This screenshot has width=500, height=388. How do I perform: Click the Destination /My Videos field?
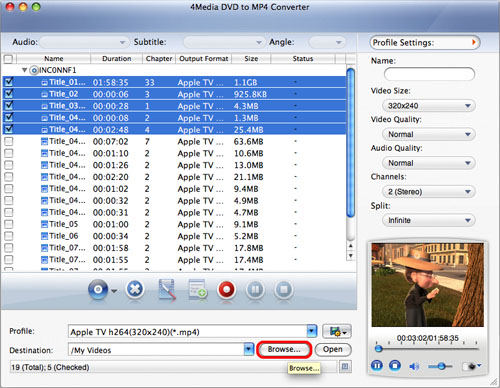pyautogui.click(x=156, y=350)
